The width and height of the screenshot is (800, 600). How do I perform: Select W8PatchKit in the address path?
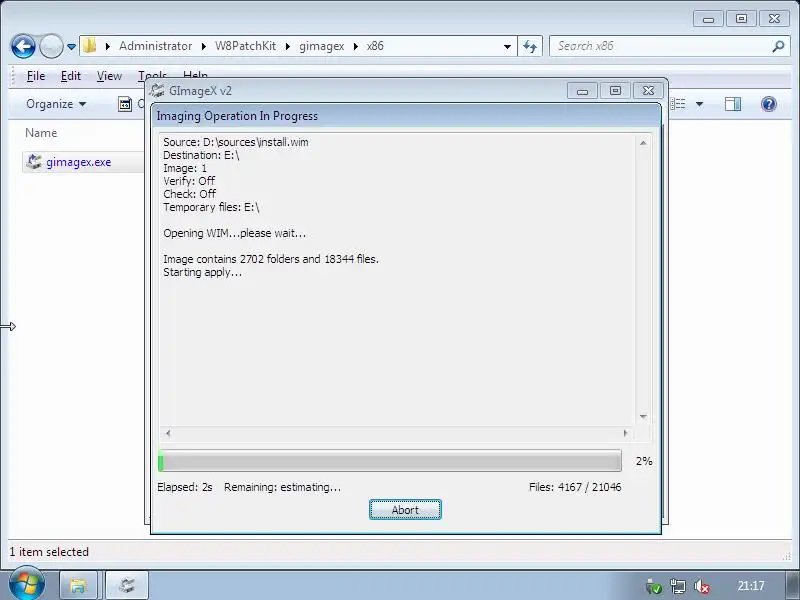(x=245, y=46)
